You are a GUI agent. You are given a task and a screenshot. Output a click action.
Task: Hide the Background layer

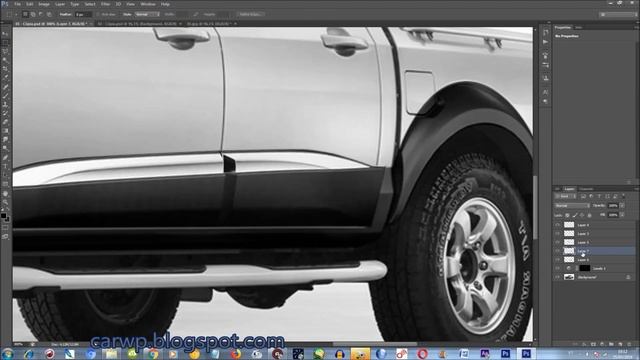pos(557,277)
